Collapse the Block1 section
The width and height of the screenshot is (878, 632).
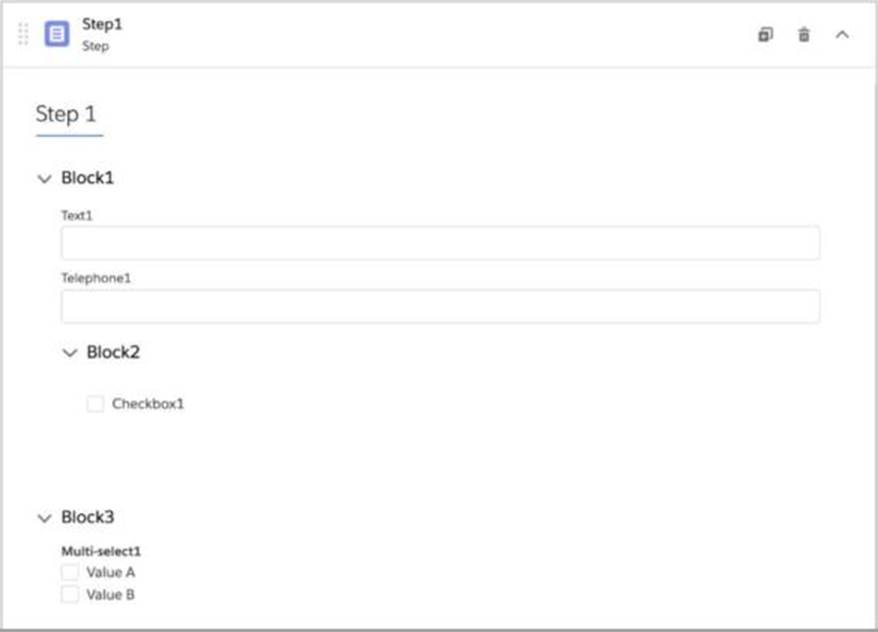tap(44, 179)
